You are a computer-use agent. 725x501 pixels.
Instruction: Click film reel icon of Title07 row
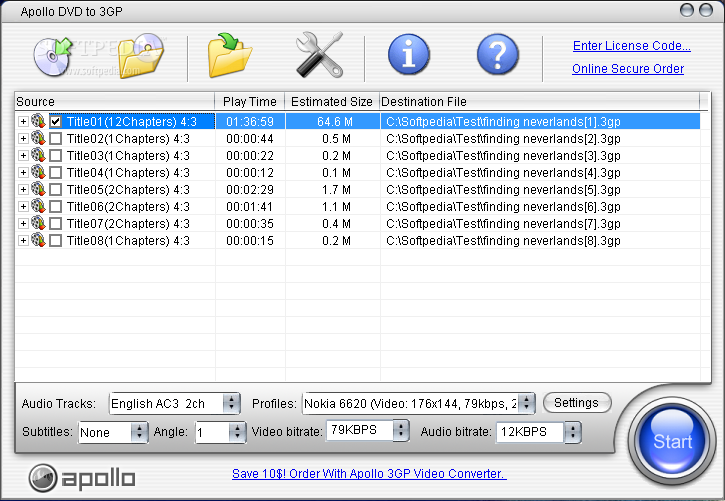click(38, 224)
